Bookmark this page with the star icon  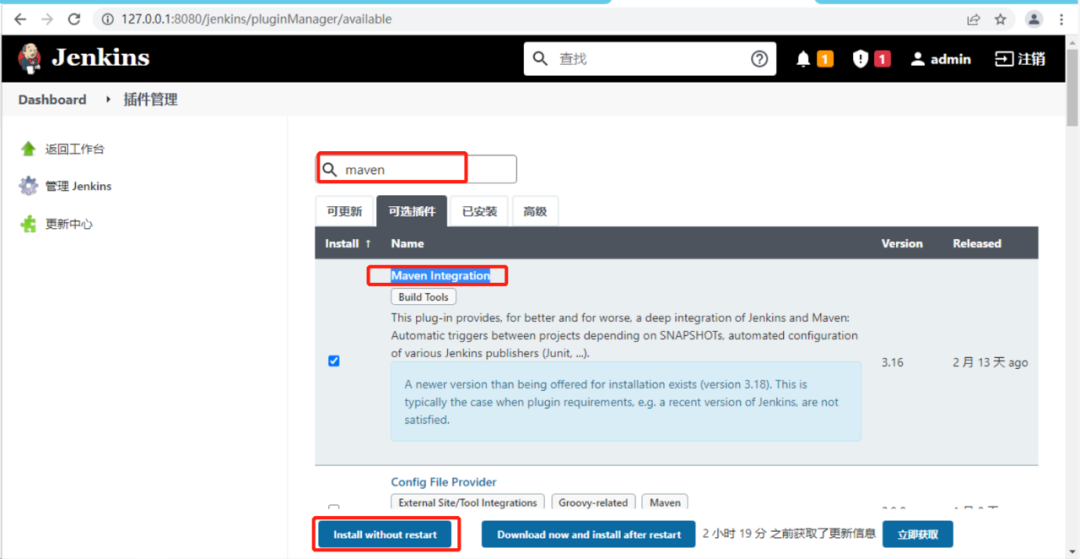tap(1001, 19)
